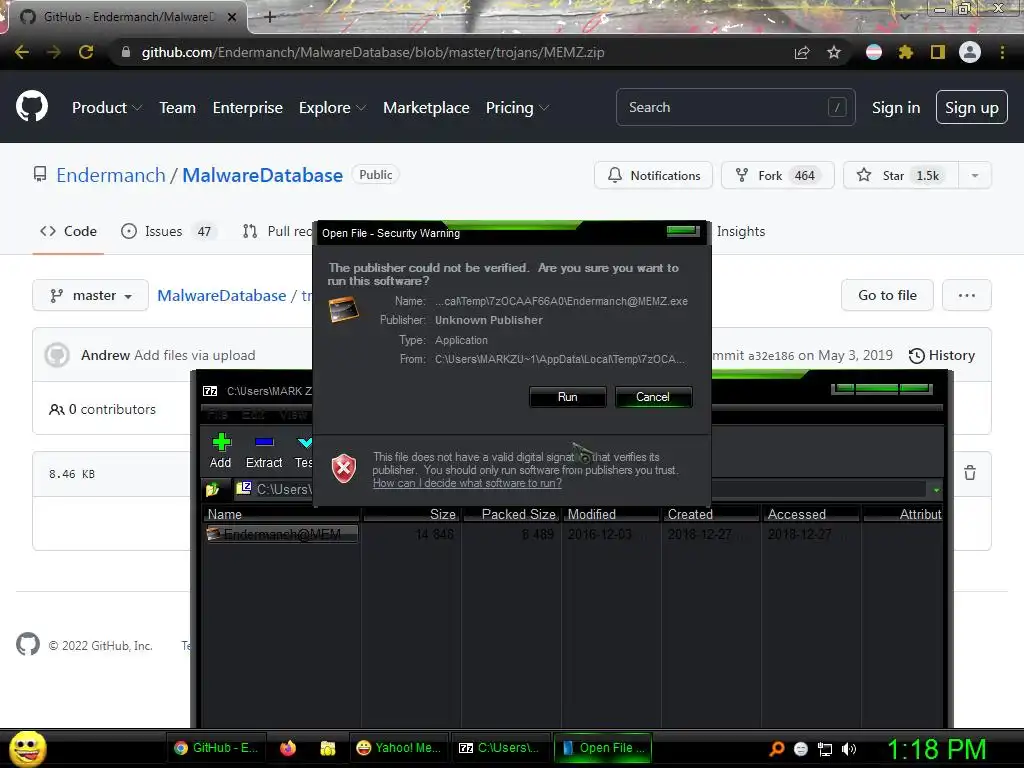
Task: Expand the Product menu
Action: pos(106,108)
